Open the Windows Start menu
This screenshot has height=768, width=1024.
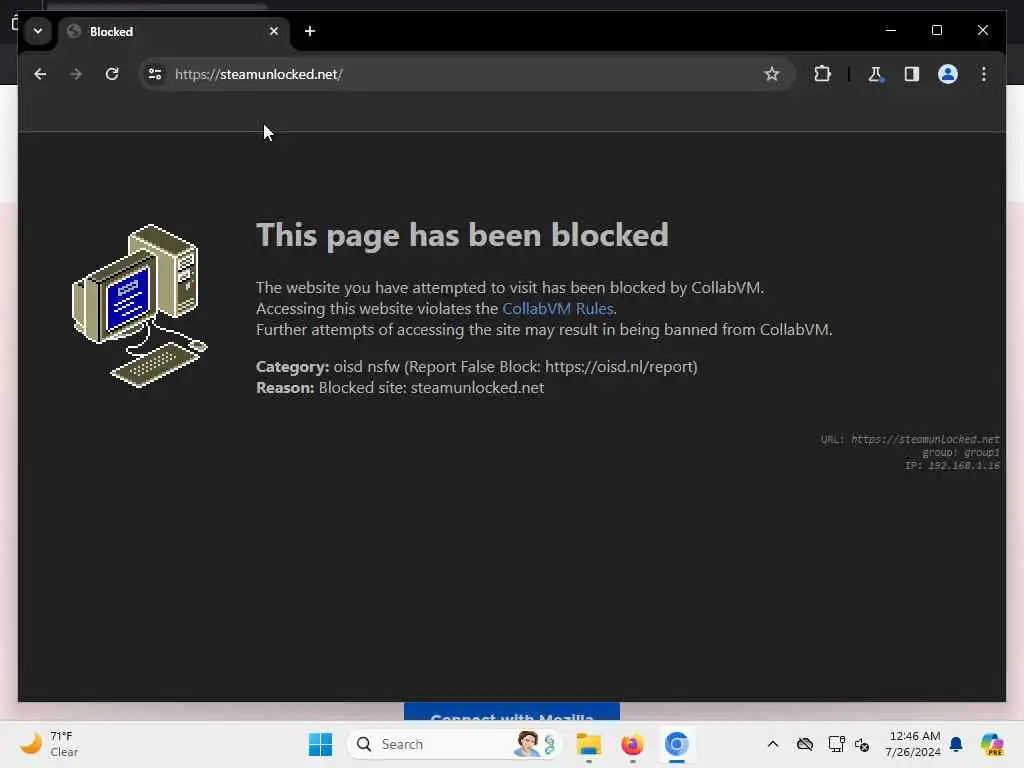(x=320, y=744)
